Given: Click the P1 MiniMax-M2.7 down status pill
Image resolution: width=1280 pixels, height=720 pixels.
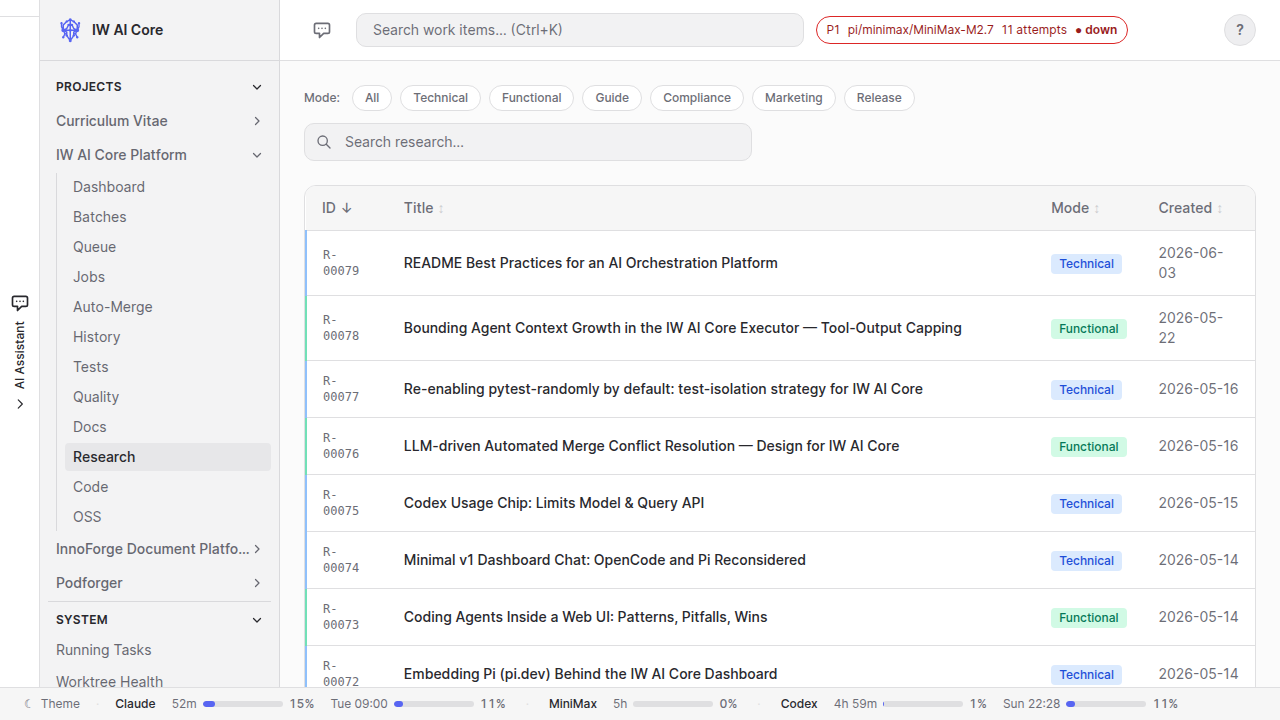Looking at the screenshot, I should [x=972, y=30].
